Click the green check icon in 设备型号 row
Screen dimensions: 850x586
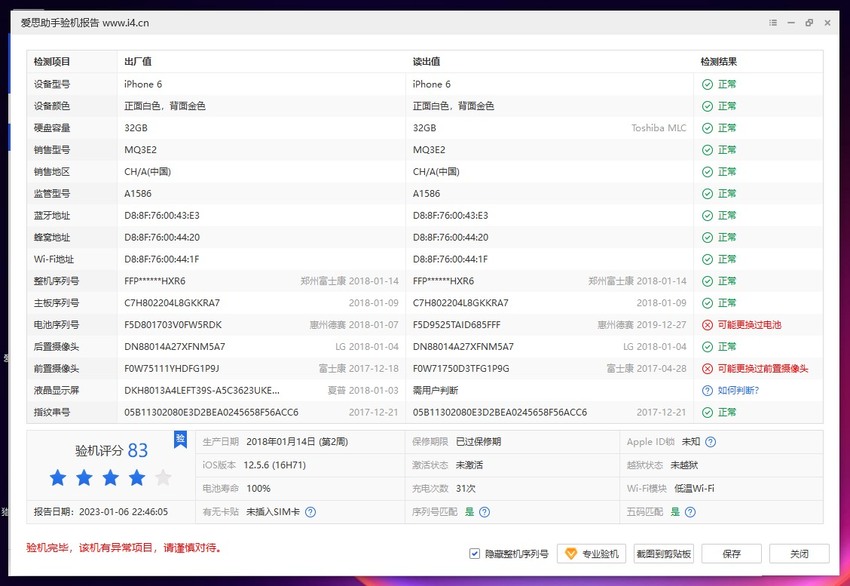pos(707,84)
